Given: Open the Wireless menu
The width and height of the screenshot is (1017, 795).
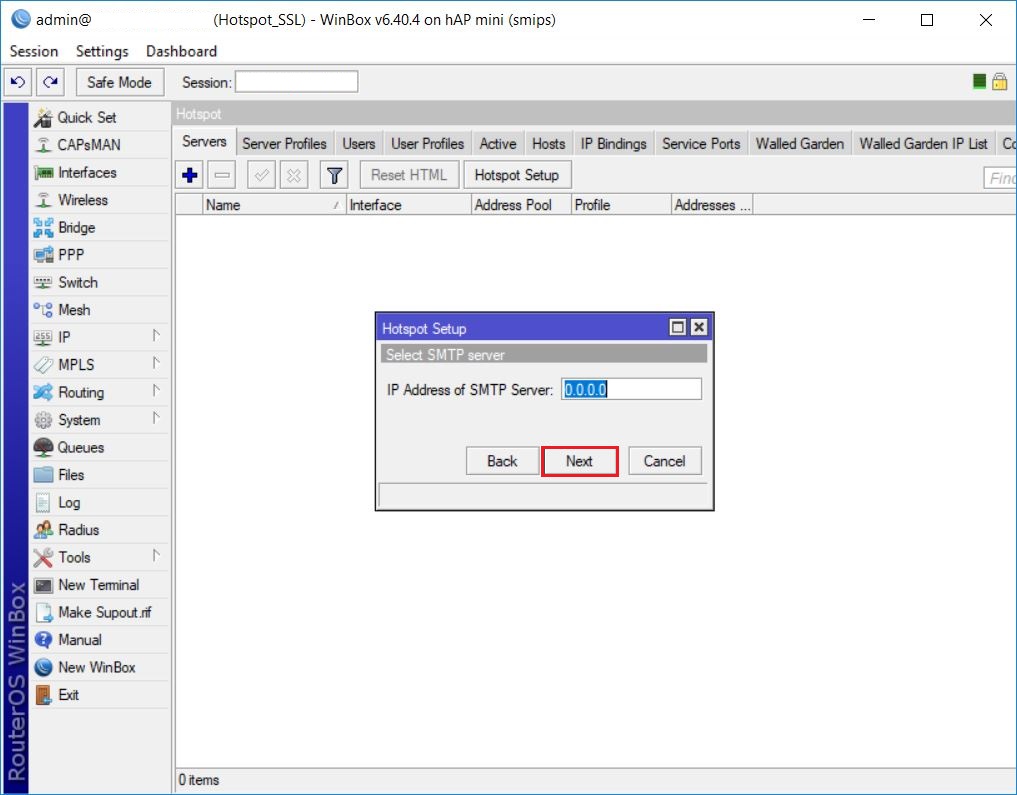Looking at the screenshot, I should tap(101, 200).
